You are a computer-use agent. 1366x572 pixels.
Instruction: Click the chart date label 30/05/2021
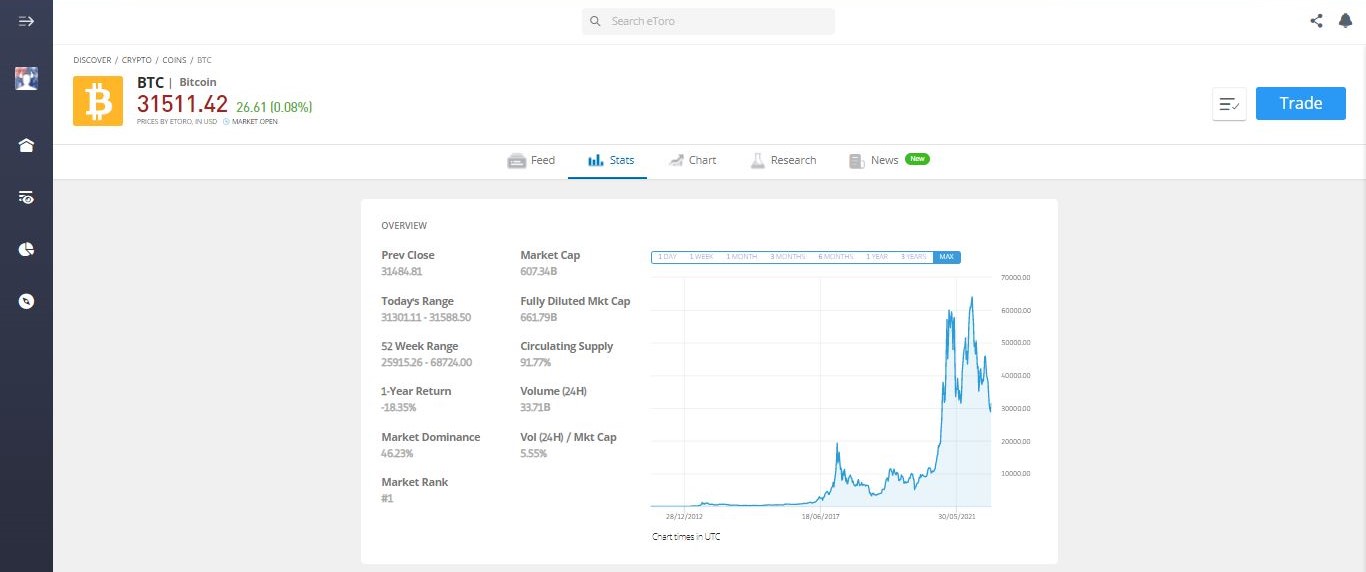point(957,517)
